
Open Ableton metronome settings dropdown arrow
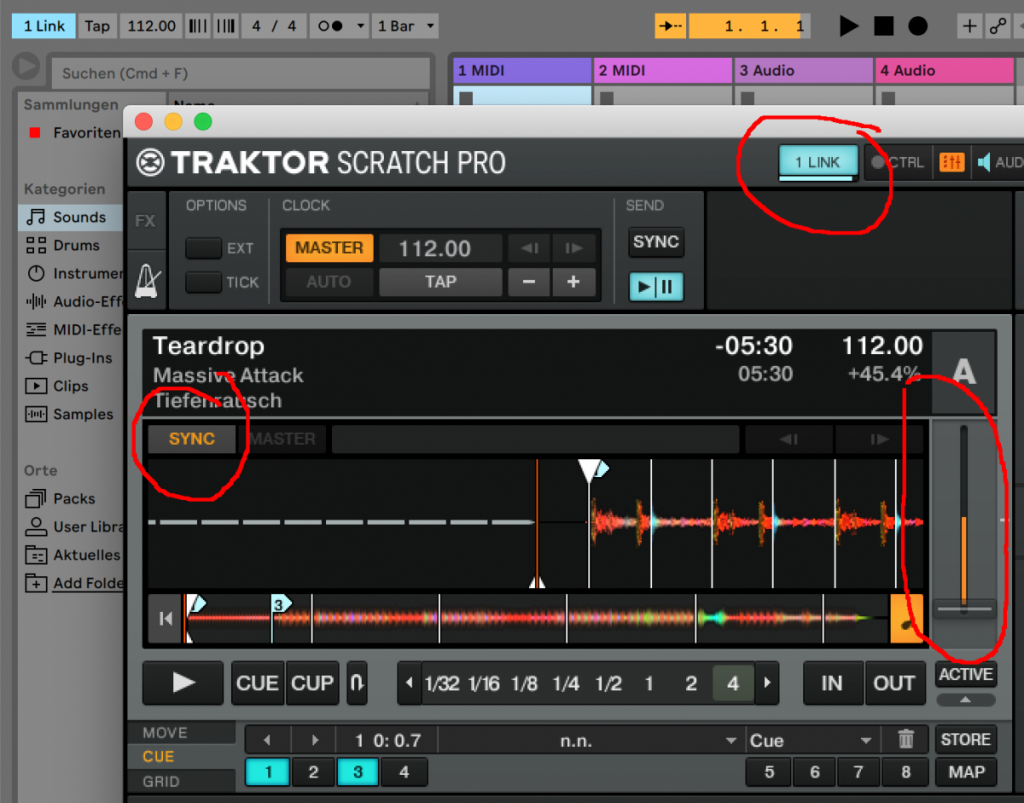coord(360,26)
